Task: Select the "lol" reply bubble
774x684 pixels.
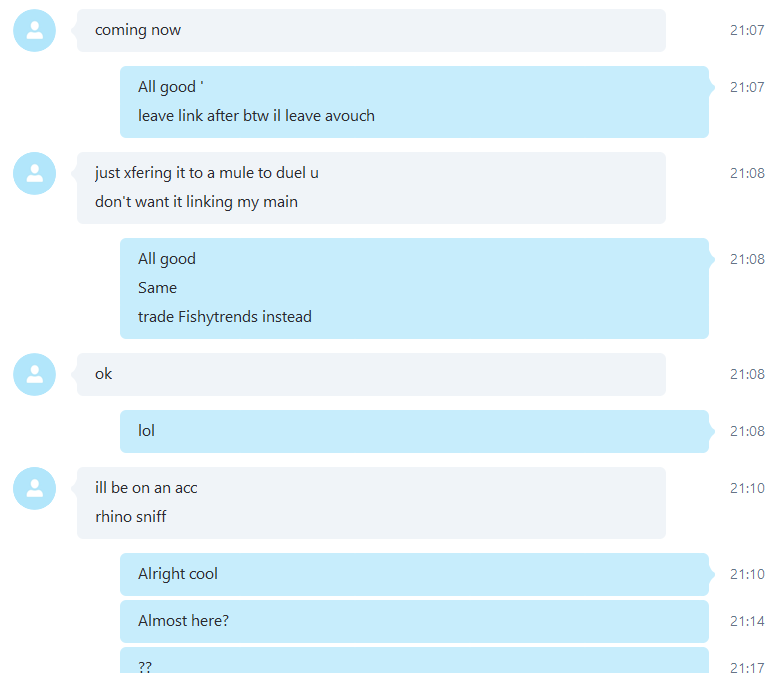Action: pyautogui.click(x=414, y=431)
